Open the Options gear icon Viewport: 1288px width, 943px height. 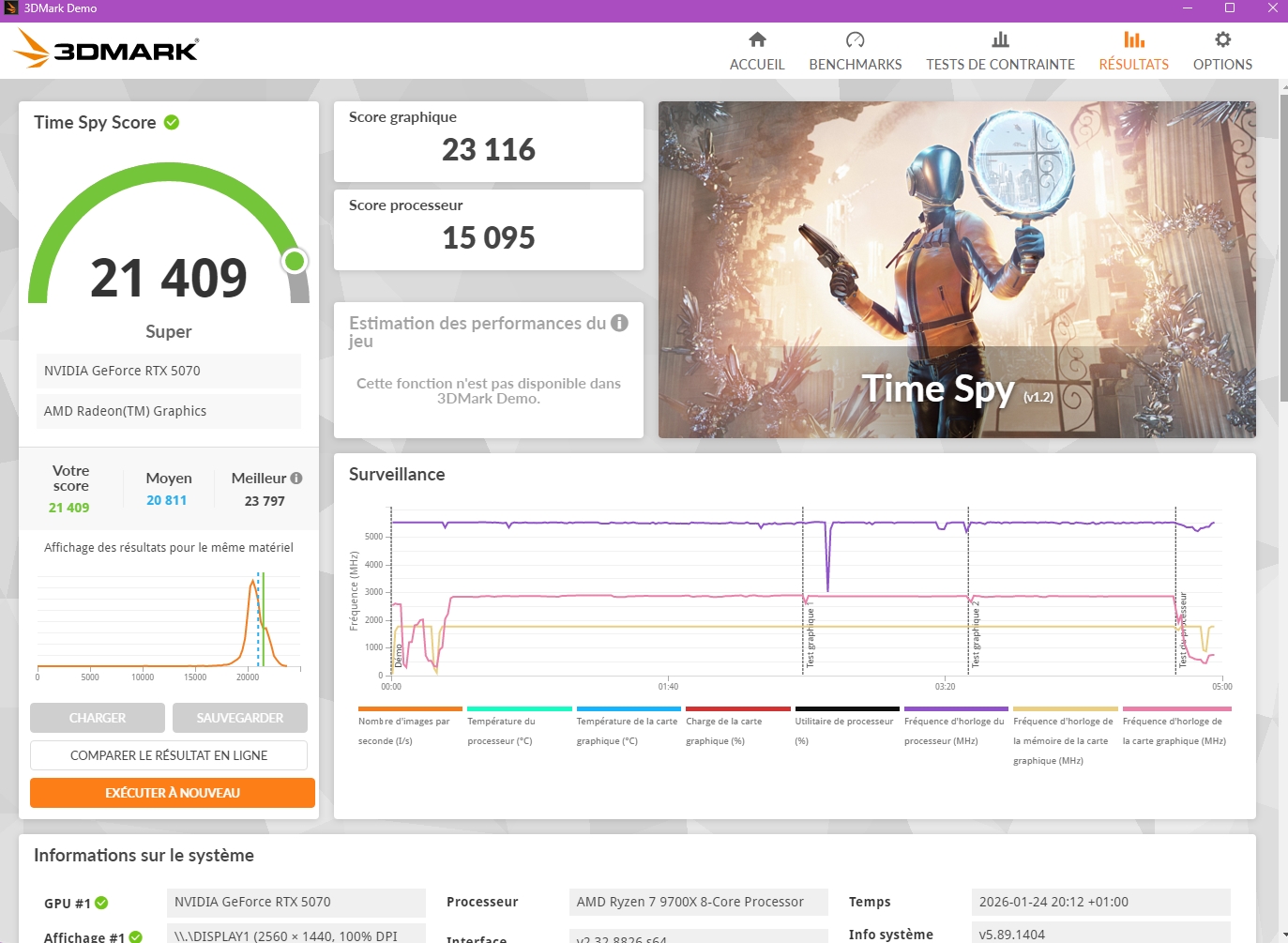pos(1222,40)
